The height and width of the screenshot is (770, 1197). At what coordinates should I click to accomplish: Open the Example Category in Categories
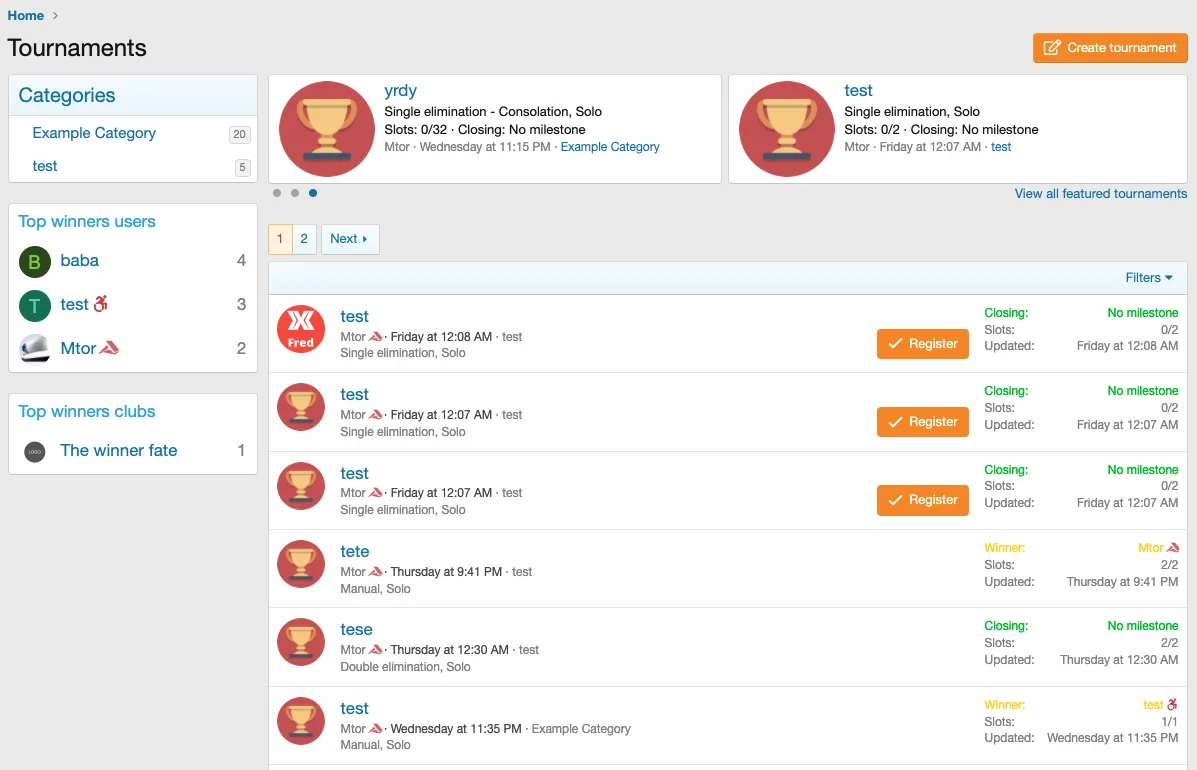coord(94,133)
